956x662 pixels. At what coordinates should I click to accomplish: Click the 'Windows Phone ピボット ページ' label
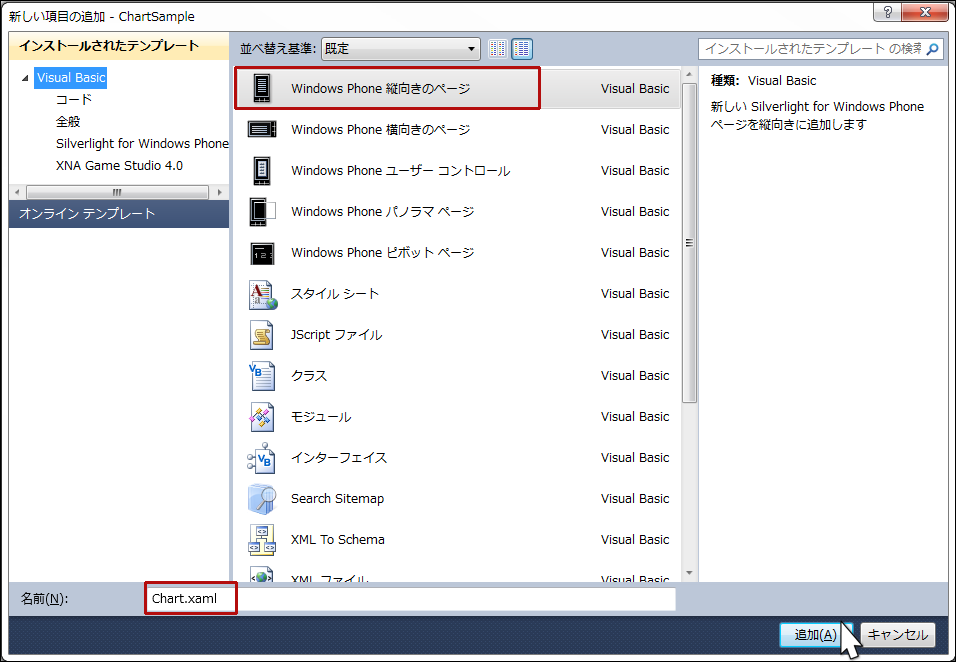382,252
